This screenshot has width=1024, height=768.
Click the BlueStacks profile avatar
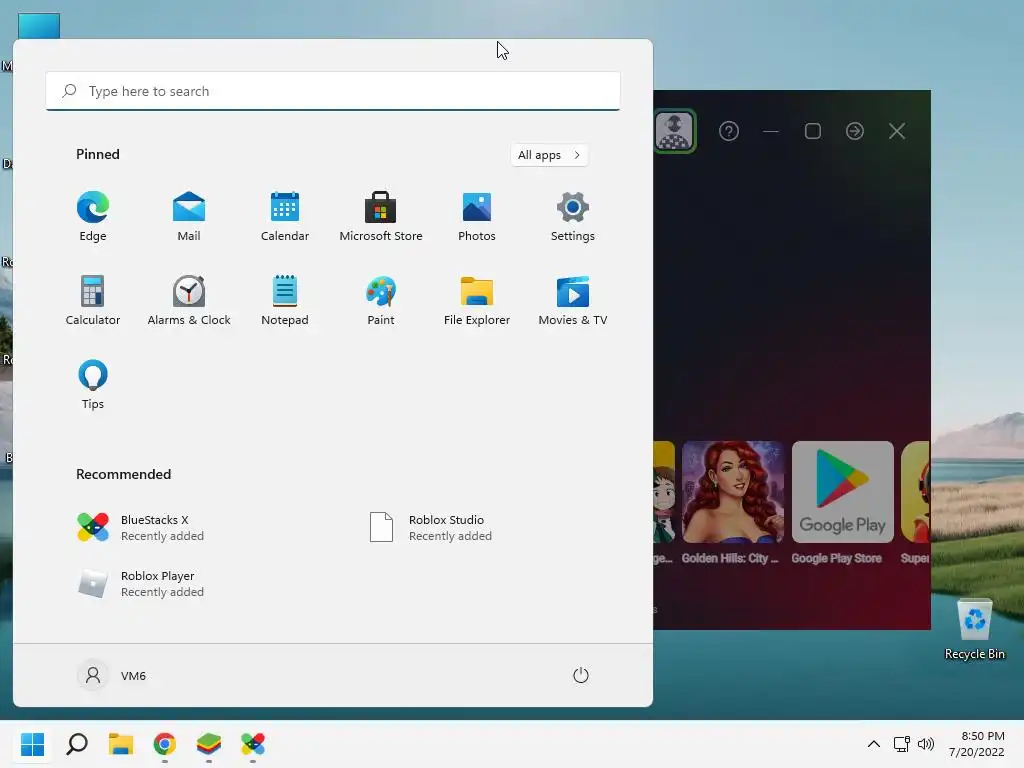click(675, 131)
